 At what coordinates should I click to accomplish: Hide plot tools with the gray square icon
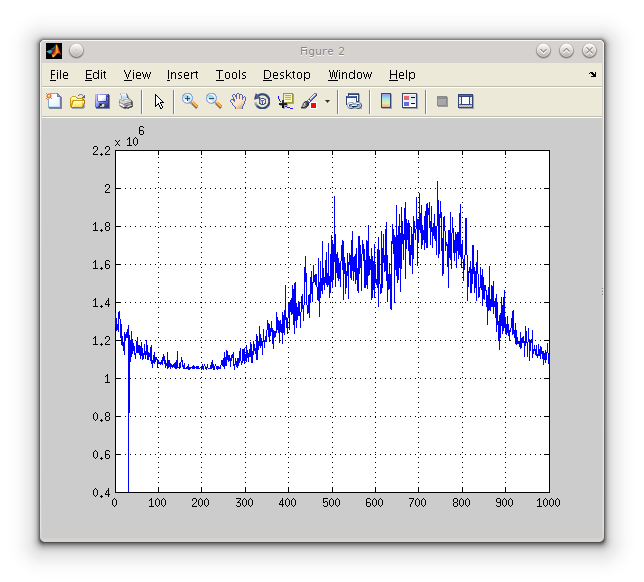click(442, 101)
